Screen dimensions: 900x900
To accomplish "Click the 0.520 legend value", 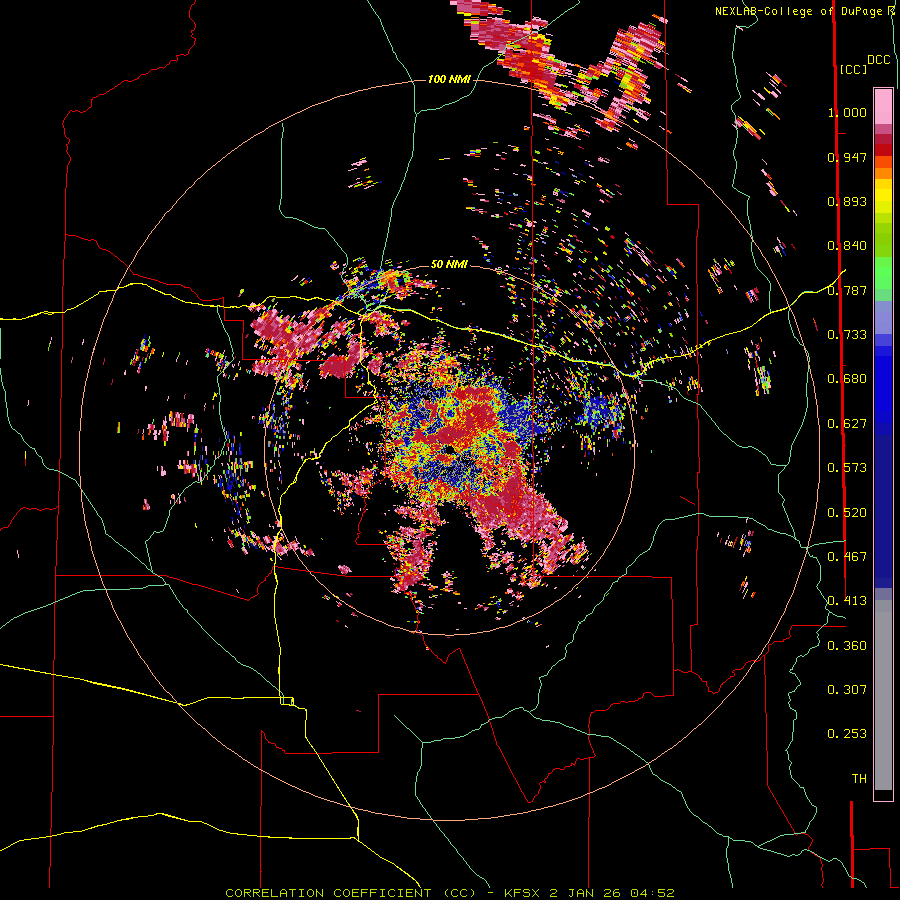I will pyautogui.click(x=847, y=513).
